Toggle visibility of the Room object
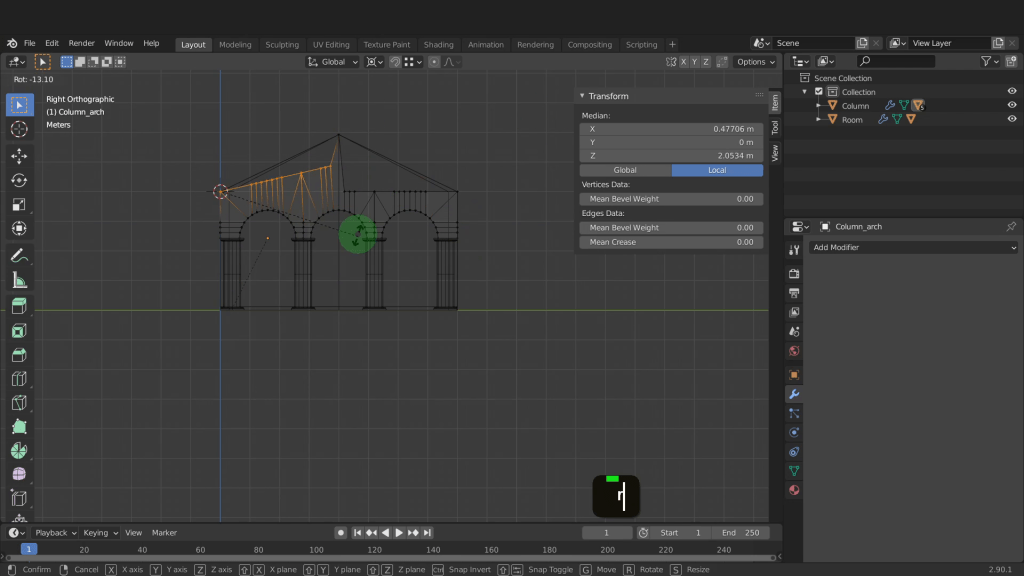The width and height of the screenshot is (1024, 576). pos(1011,119)
